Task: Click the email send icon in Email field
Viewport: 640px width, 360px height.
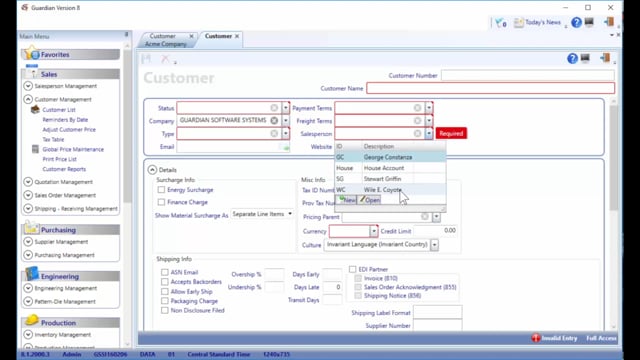Action: pyautogui.click(x=285, y=147)
